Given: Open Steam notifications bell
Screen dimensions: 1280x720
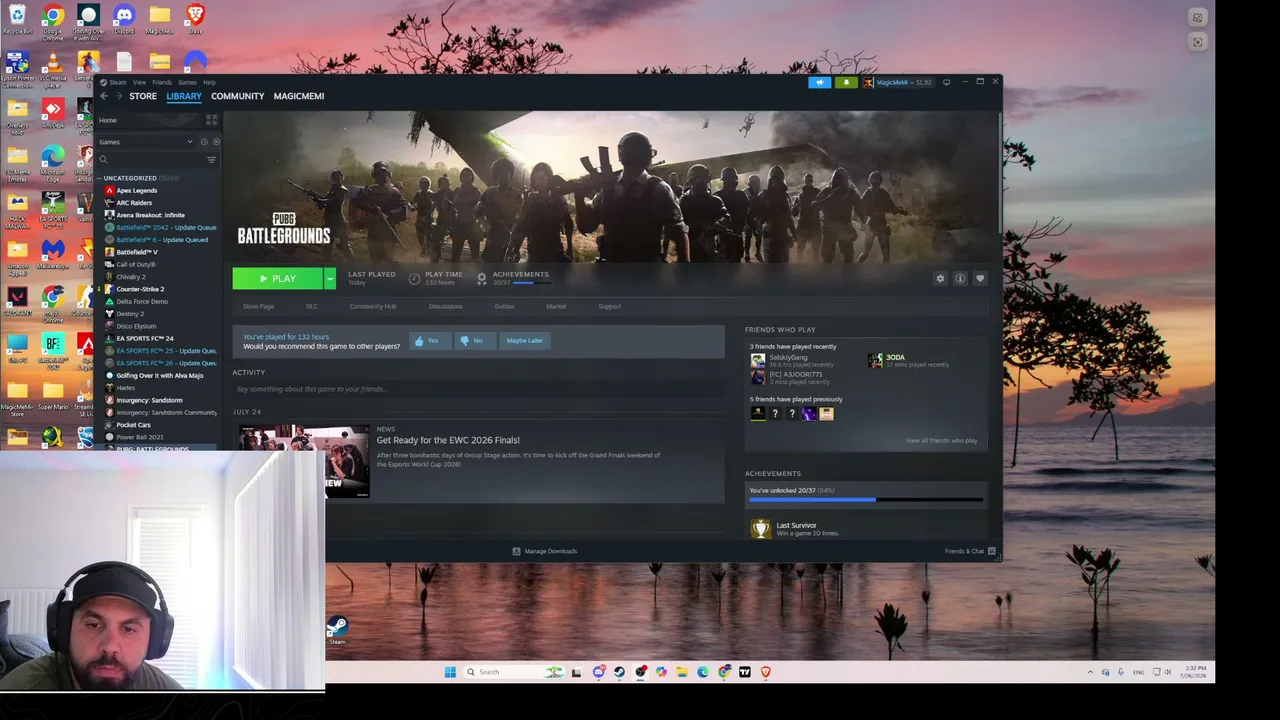Looking at the screenshot, I should 846,82.
